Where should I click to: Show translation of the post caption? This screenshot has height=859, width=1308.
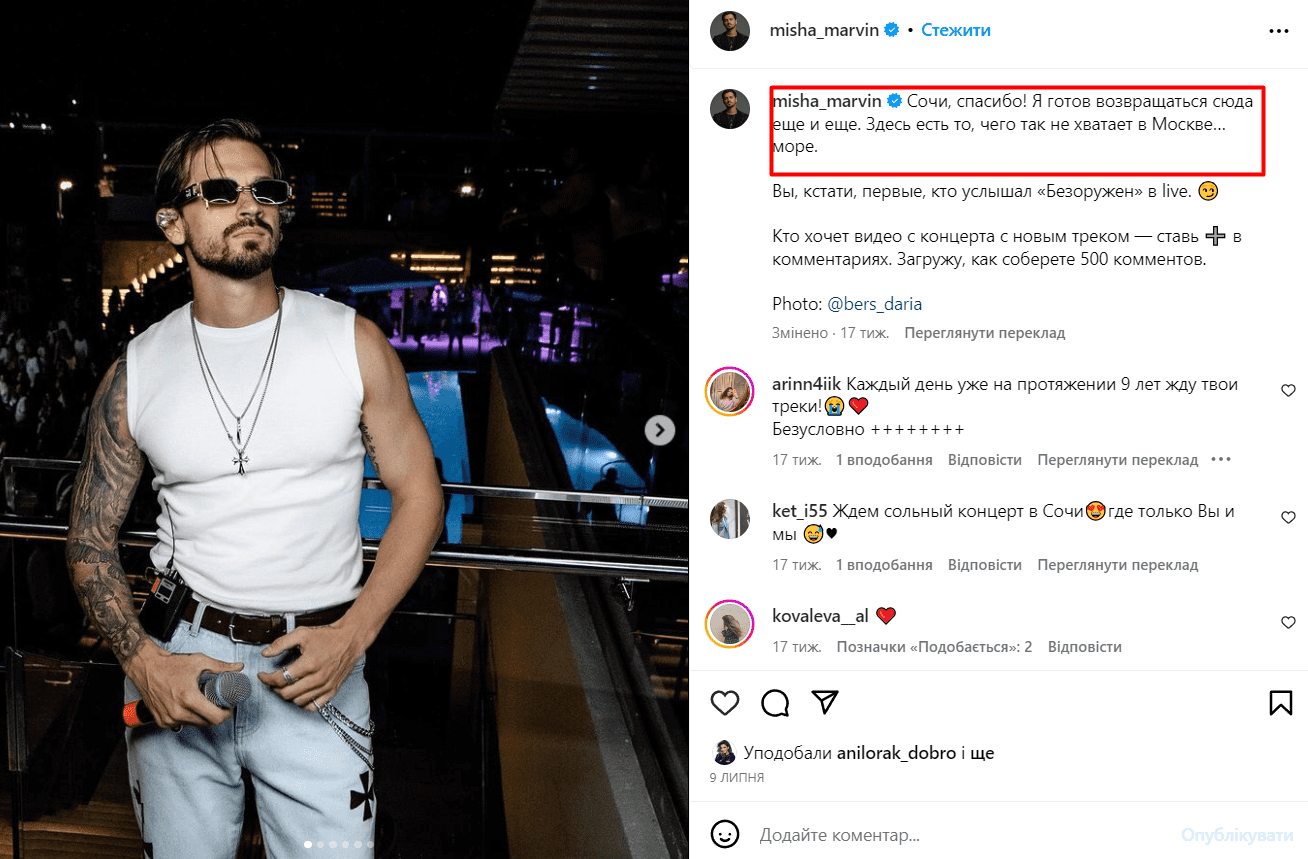(984, 333)
